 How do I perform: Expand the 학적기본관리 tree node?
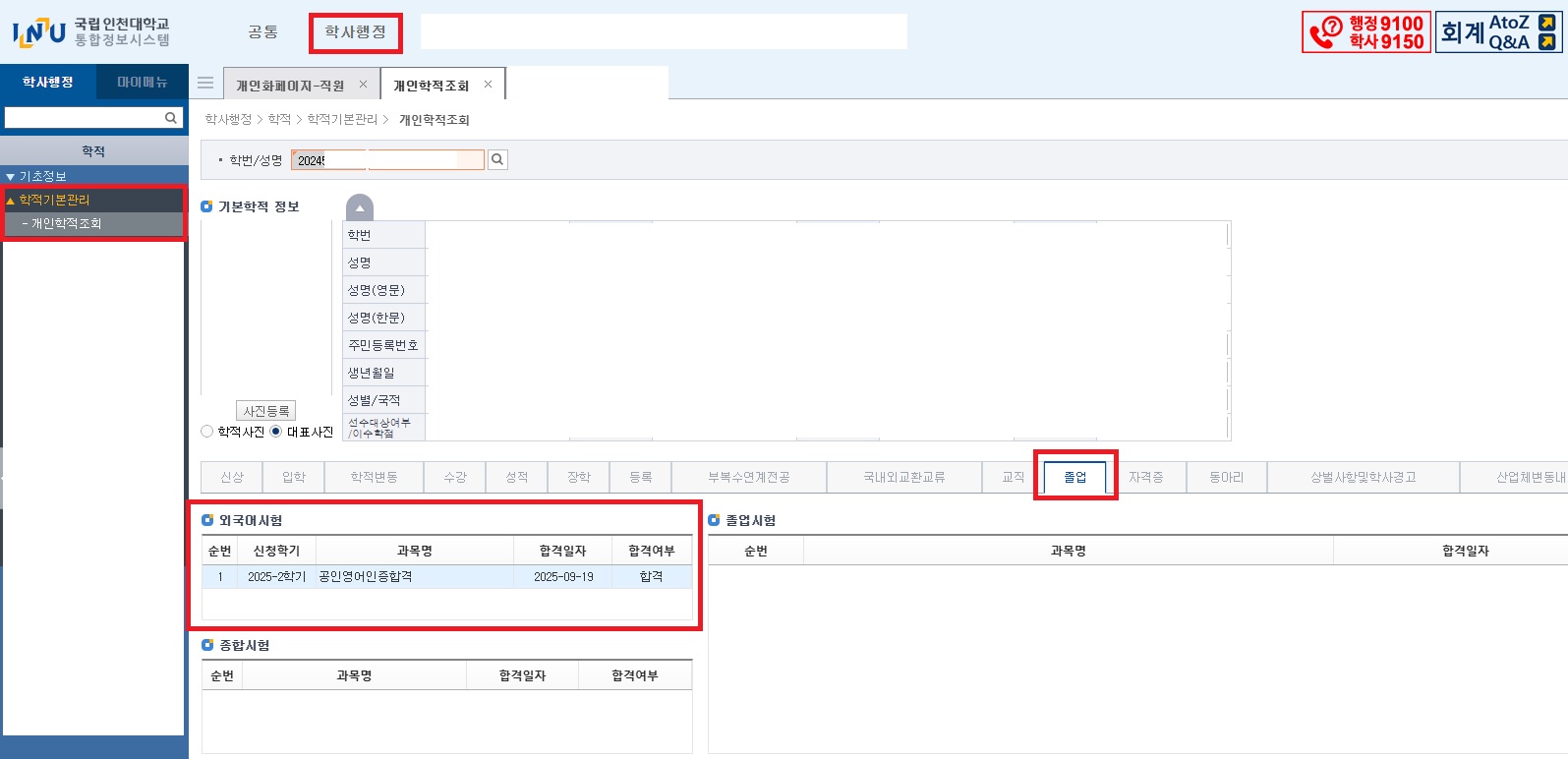pyautogui.click(x=54, y=200)
